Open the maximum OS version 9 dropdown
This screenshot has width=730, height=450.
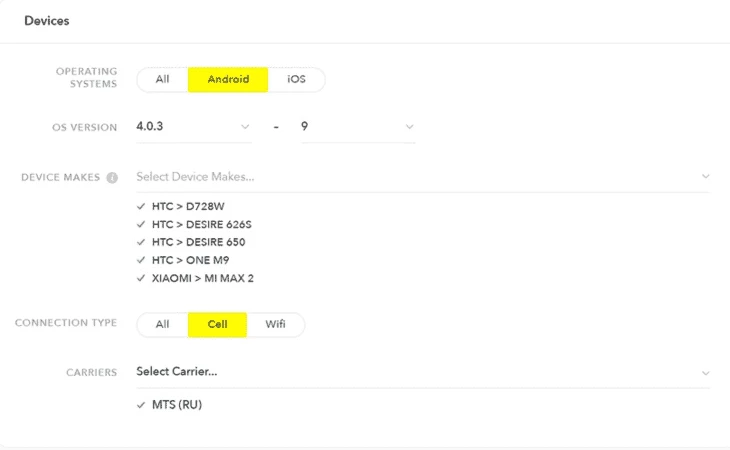358,127
